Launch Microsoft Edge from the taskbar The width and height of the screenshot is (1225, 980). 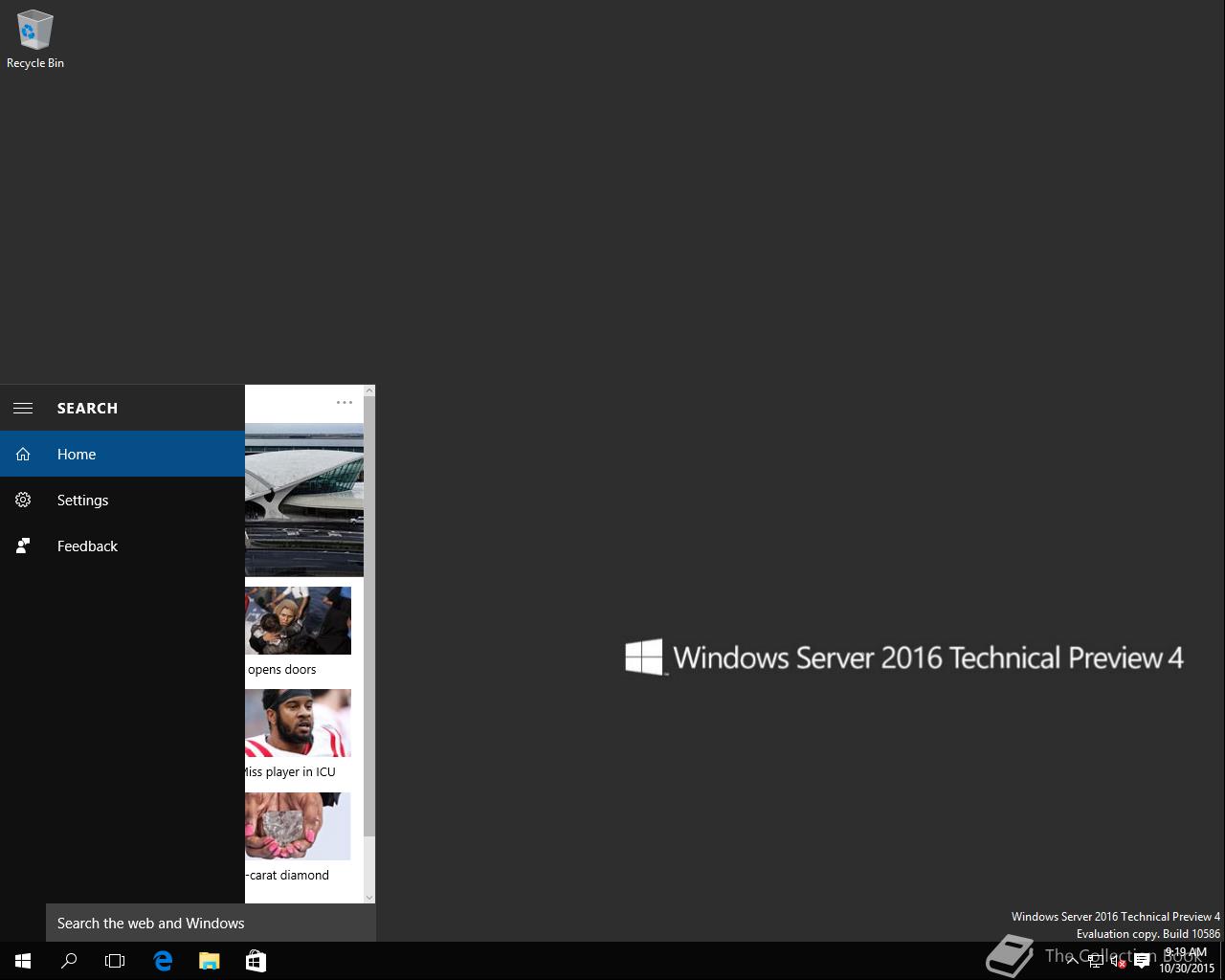(163, 961)
